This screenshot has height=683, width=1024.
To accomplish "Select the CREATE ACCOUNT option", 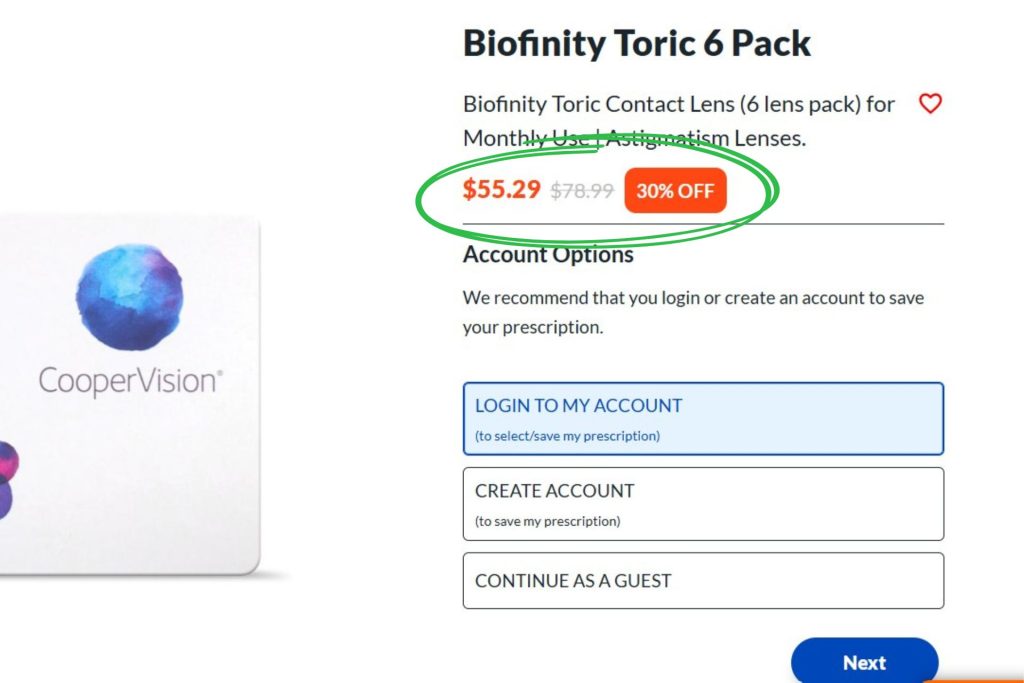I will point(703,503).
